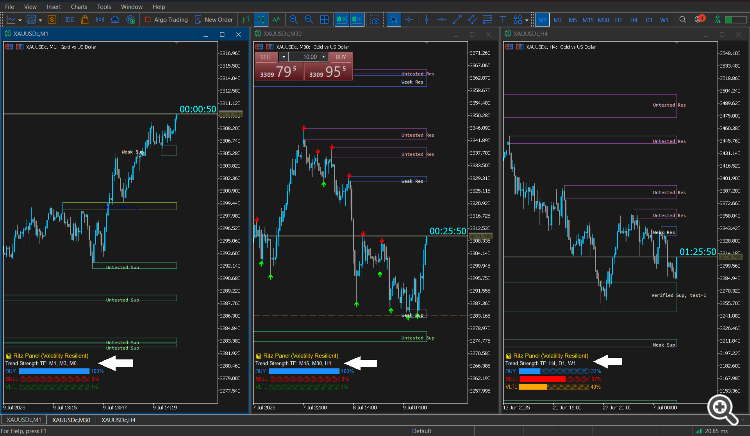Set timeframe to M30
This screenshot has width=750, height=436.
tap(603, 20)
